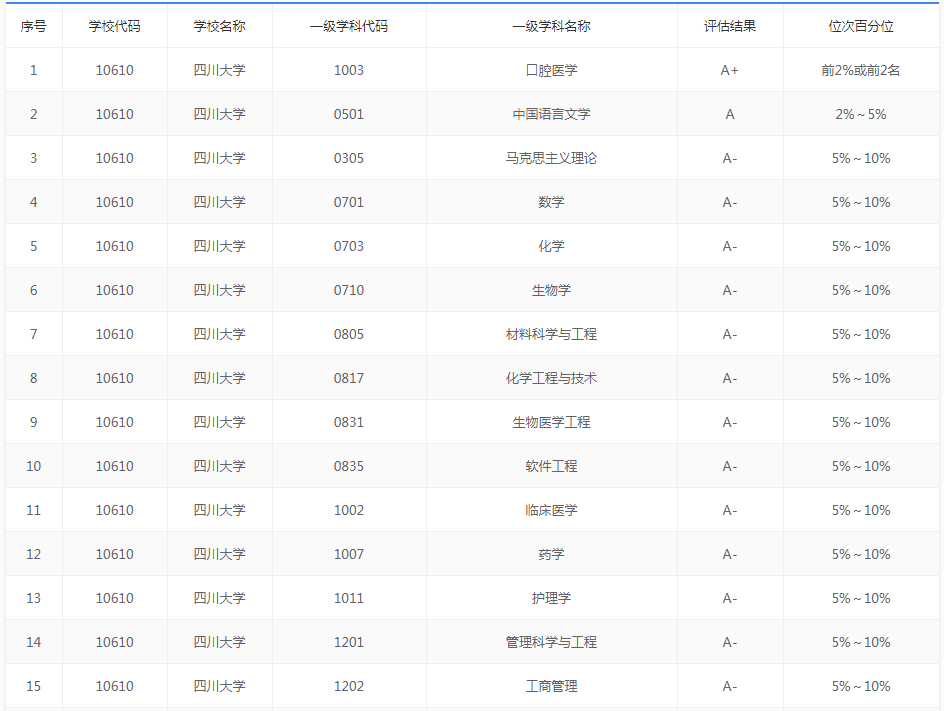Click the 学校代码 column header

click(x=115, y=27)
